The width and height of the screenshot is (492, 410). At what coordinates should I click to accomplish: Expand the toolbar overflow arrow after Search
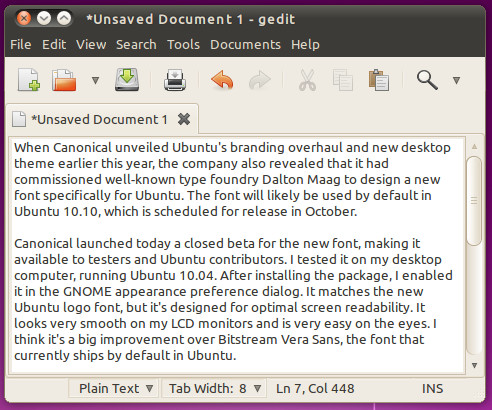(x=456, y=80)
